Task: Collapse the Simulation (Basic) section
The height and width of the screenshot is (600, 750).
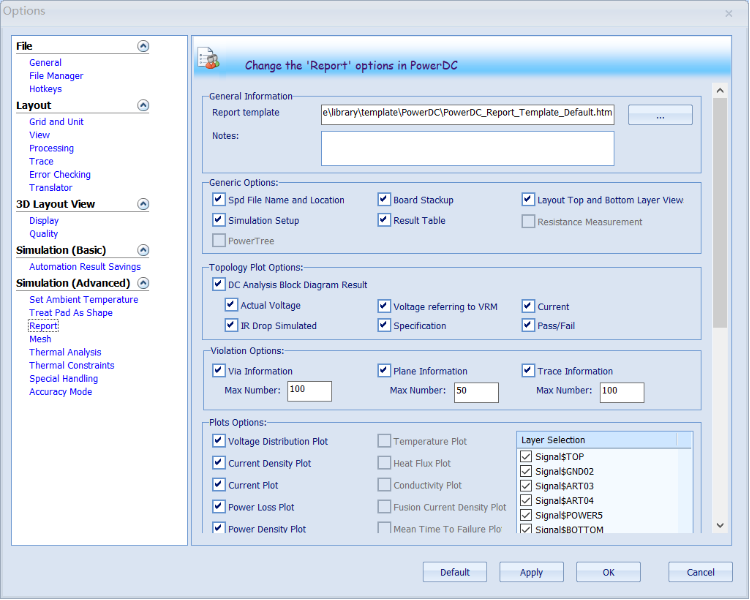Action: point(143,250)
